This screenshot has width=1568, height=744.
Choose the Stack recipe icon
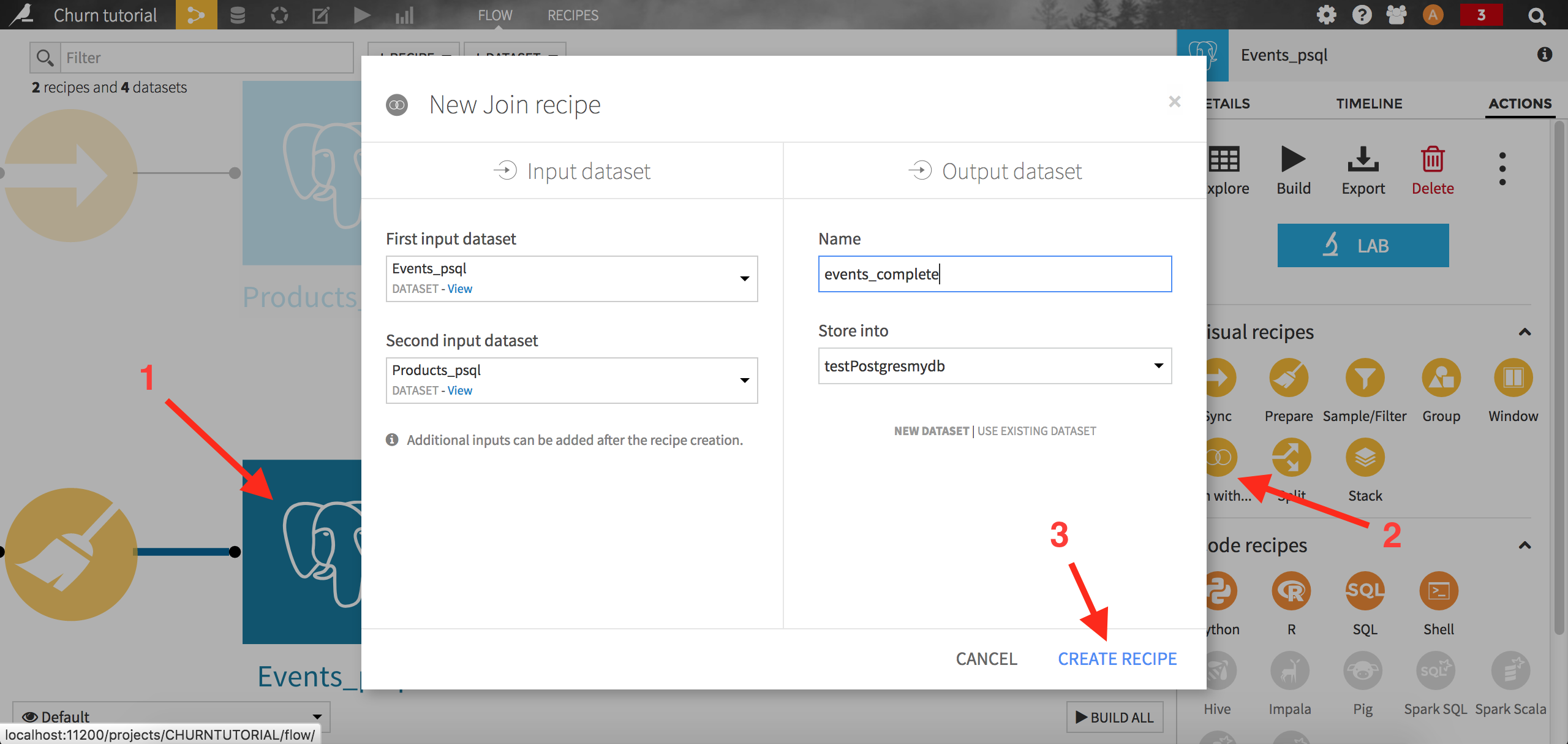(x=1365, y=458)
